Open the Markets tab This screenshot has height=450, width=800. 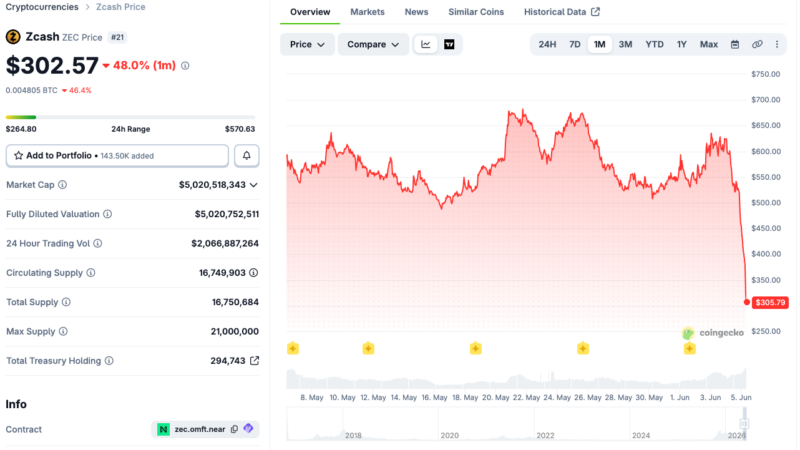tap(367, 12)
